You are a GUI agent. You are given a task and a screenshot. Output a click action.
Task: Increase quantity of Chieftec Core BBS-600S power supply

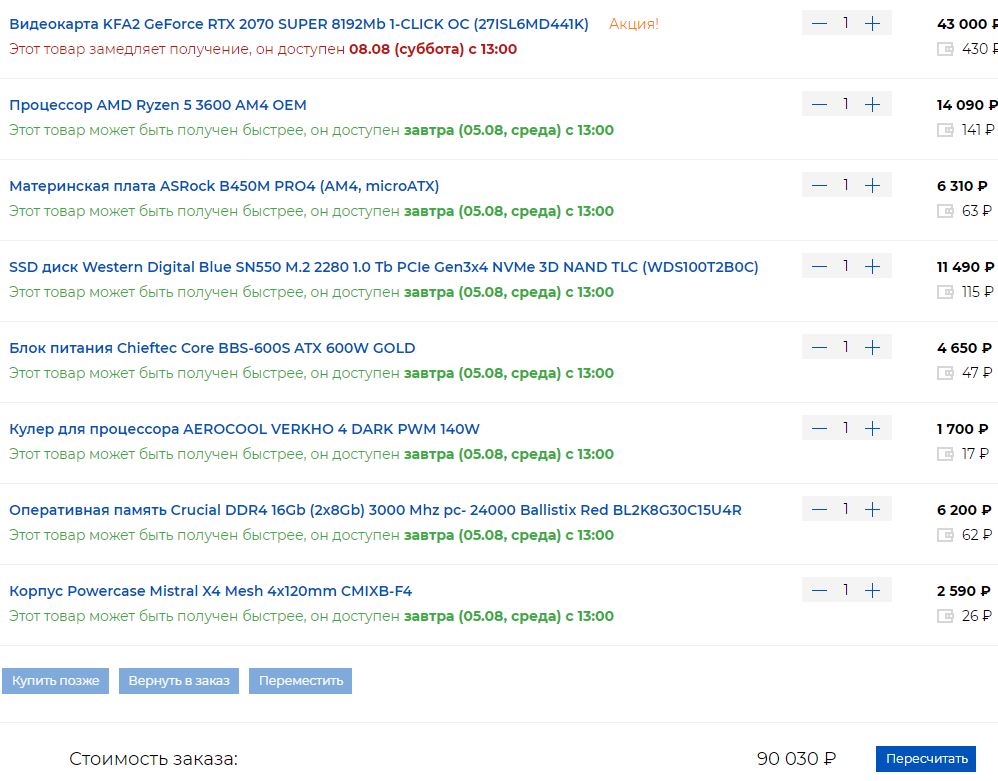point(873,348)
